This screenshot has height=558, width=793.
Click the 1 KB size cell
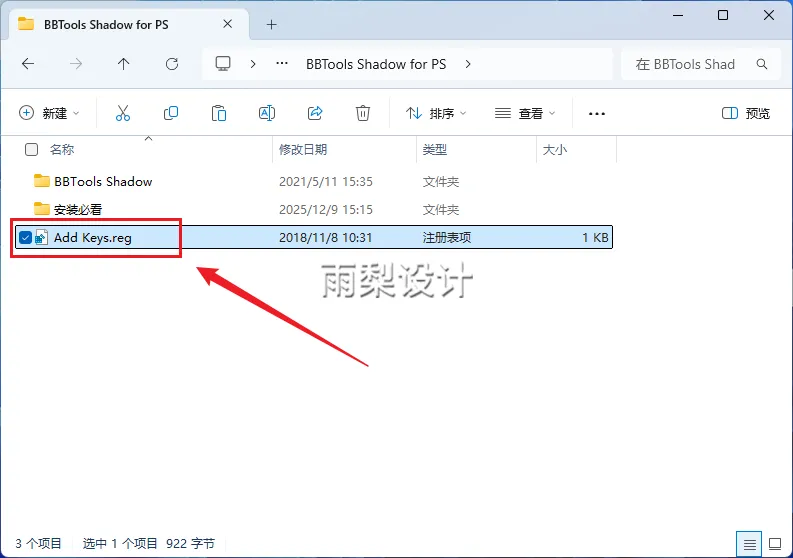[595, 237]
